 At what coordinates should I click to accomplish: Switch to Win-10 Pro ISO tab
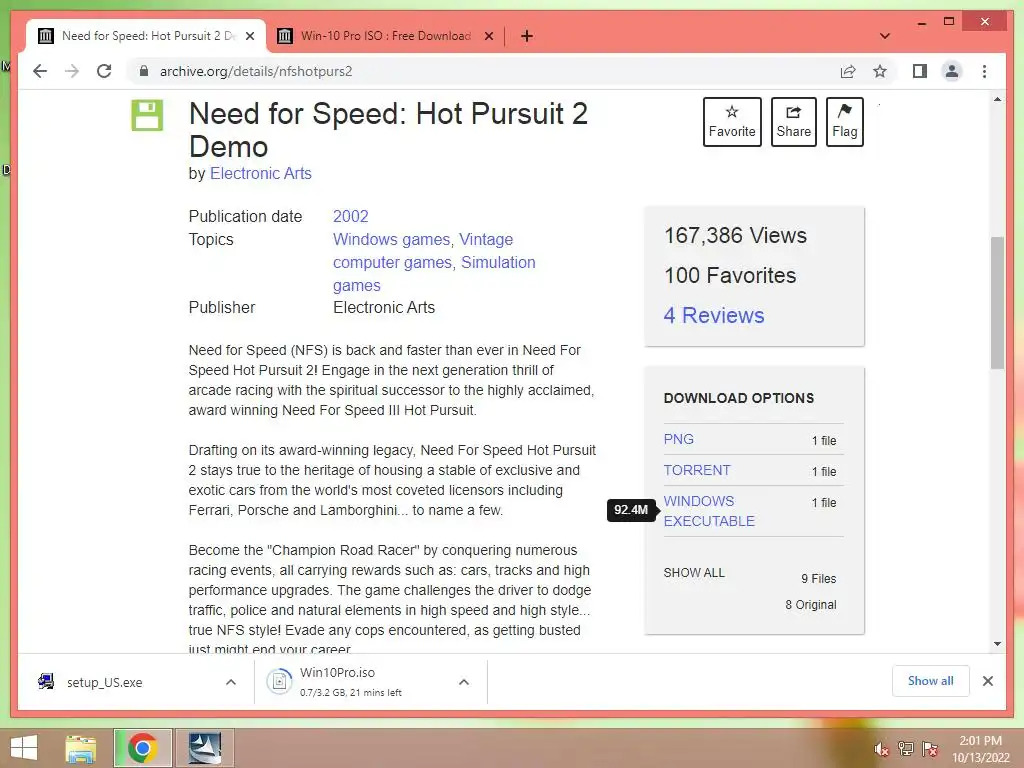coord(385,36)
